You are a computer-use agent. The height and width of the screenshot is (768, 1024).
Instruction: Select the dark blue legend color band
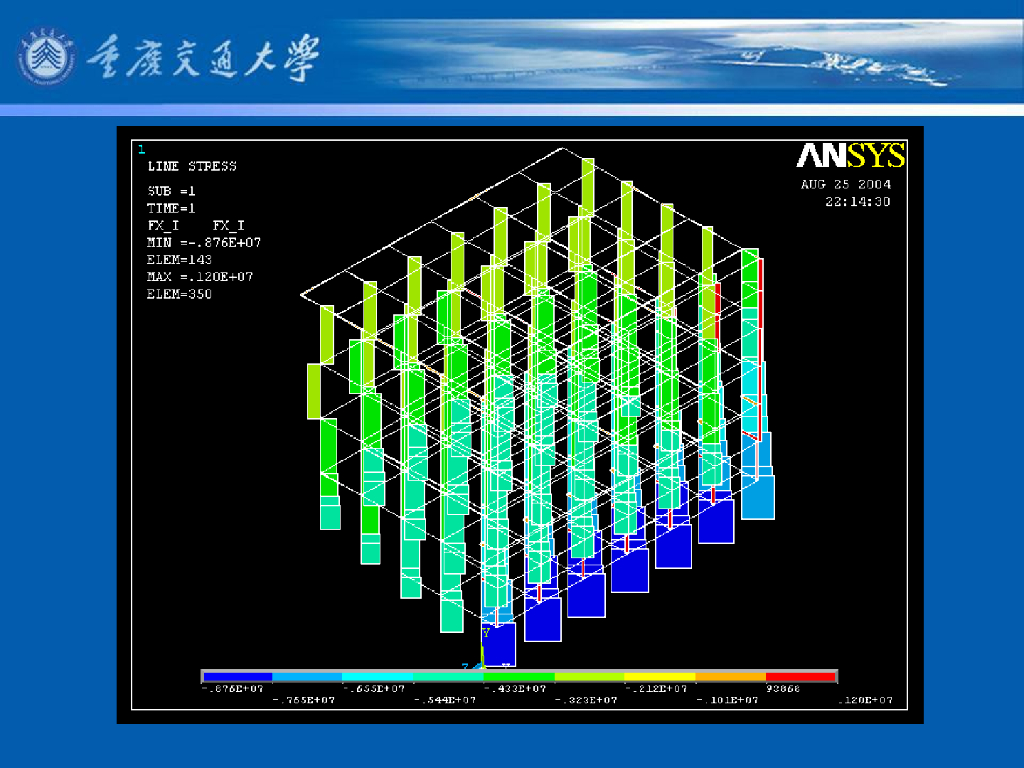(236, 677)
